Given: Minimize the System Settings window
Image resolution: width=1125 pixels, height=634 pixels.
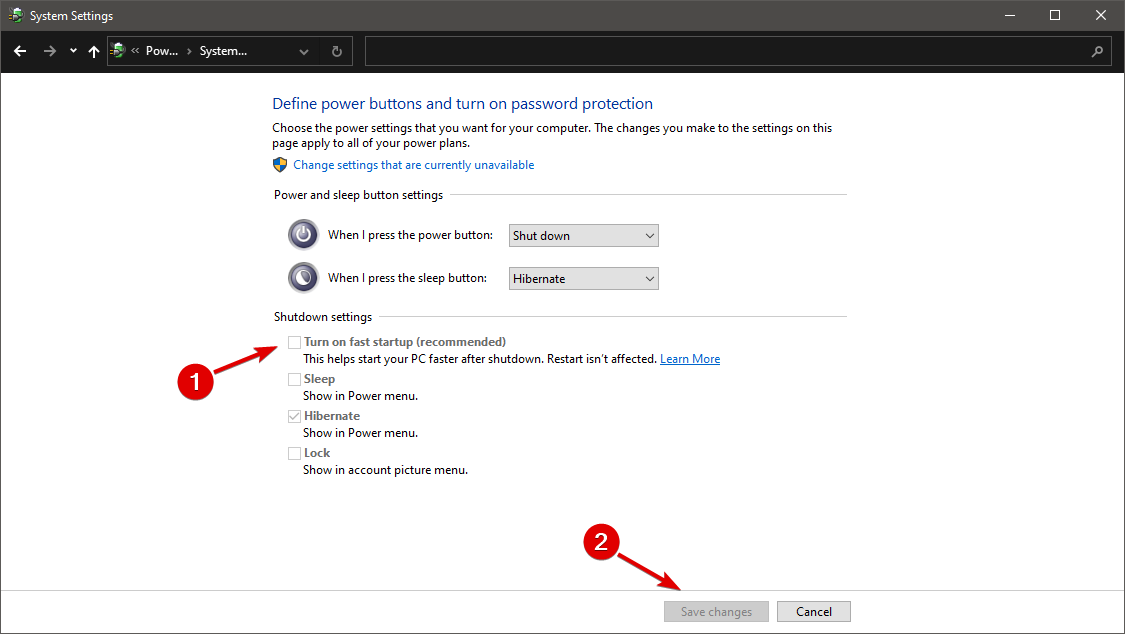Looking at the screenshot, I should click(1009, 15).
